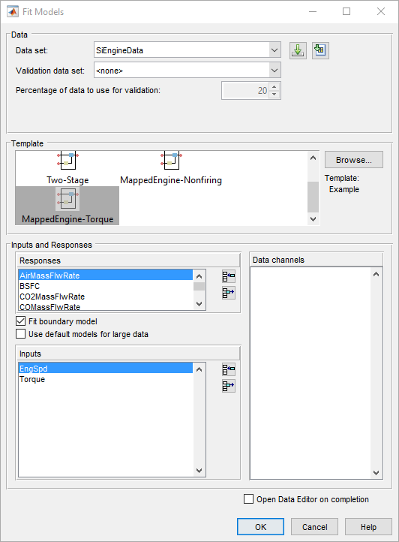Click the MATLAB logo in title bar
The height and width of the screenshot is (542, 399).
13,11
